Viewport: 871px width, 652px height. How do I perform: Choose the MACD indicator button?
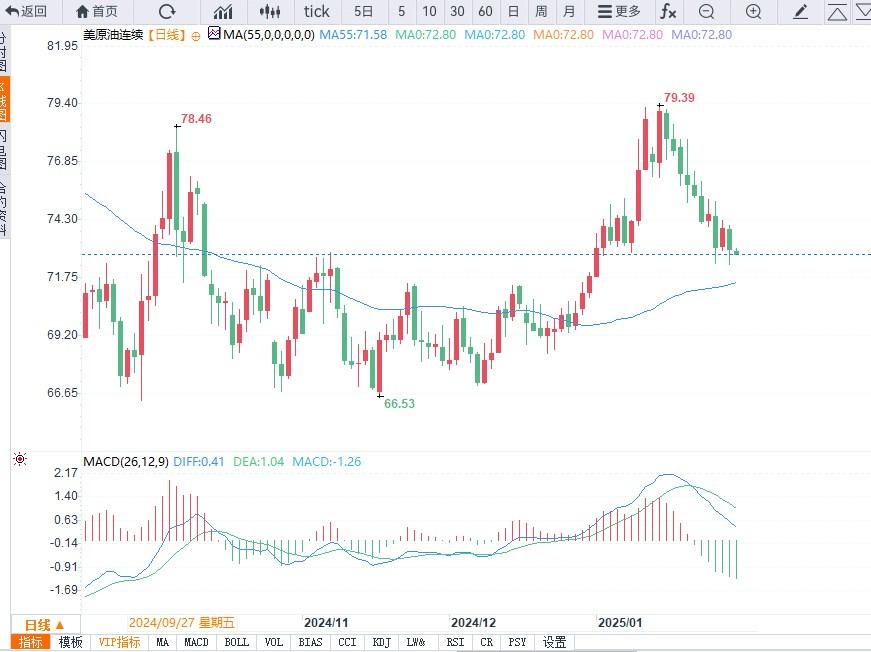coord(196,643)
